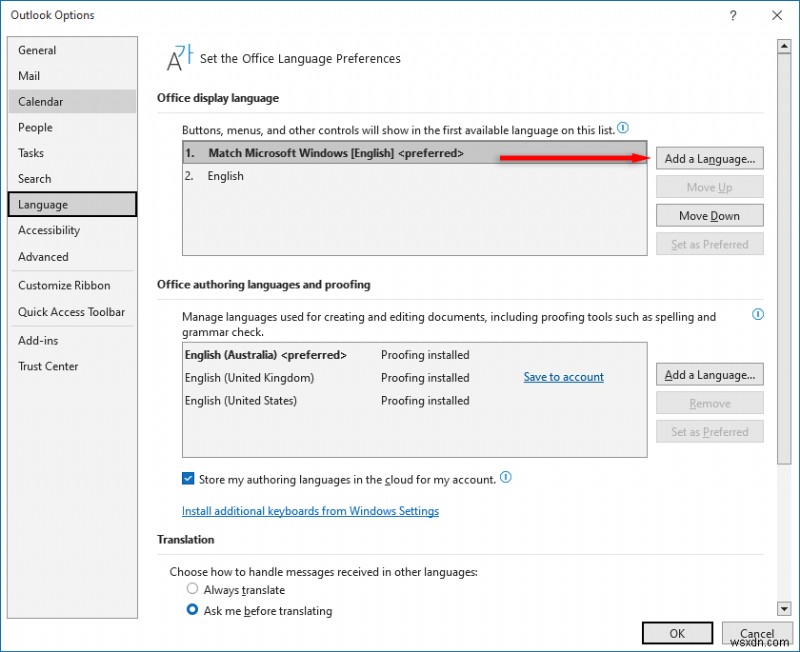Go to Advanced options
800x652 pixels.
(72, 257)
